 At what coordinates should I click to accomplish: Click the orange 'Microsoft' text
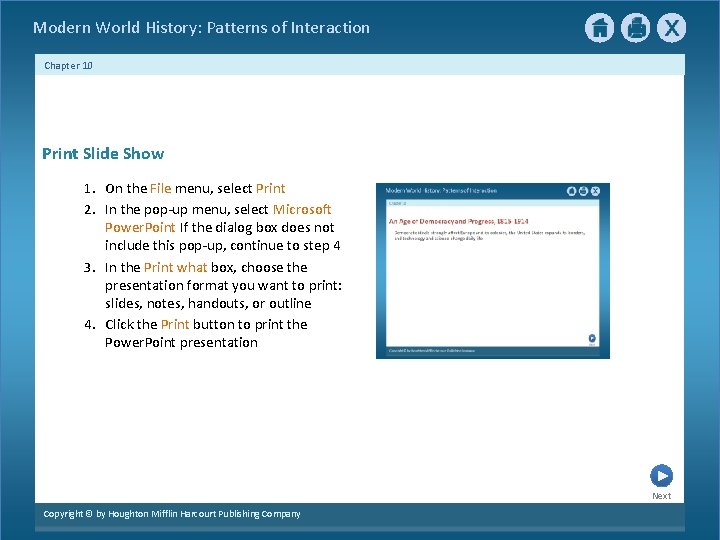[302, 209]
